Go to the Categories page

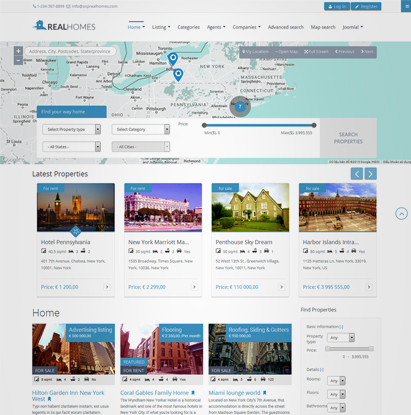(x=189, y=27)
